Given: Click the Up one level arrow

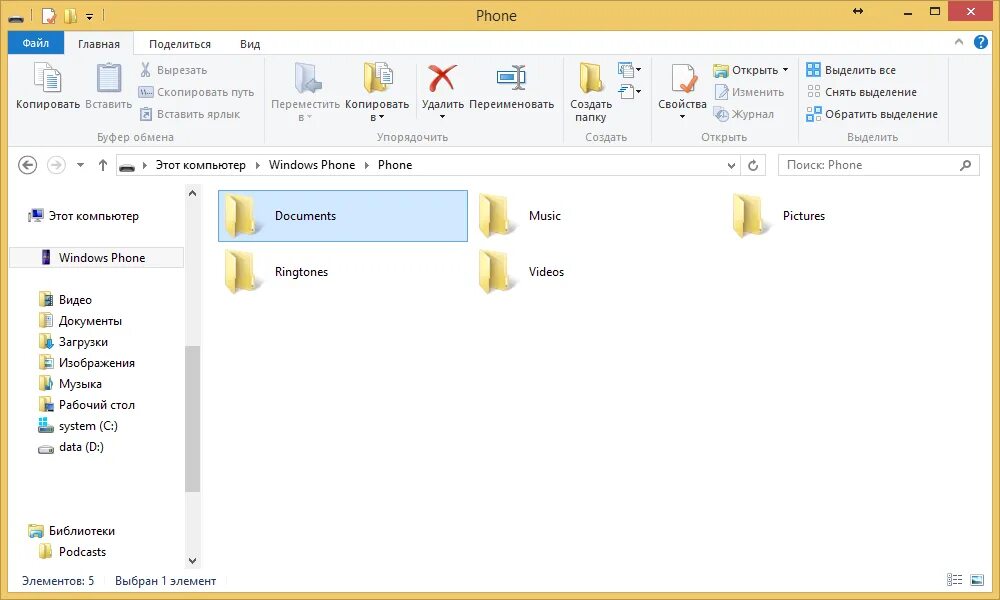Looking at the screenshot, I should coord(103,165).
